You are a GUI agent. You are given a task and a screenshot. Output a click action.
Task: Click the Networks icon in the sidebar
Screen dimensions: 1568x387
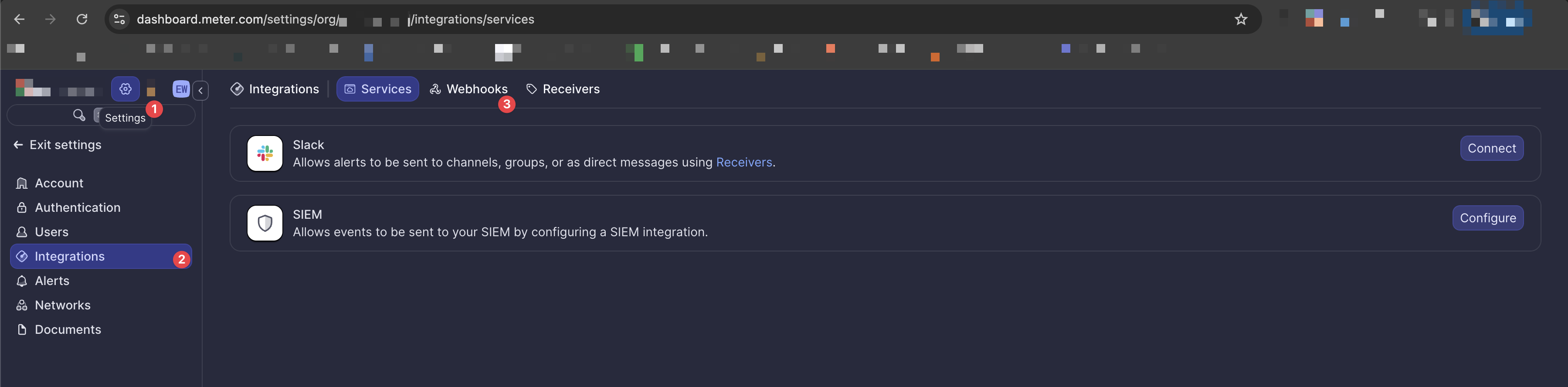[x=22, y=305]
